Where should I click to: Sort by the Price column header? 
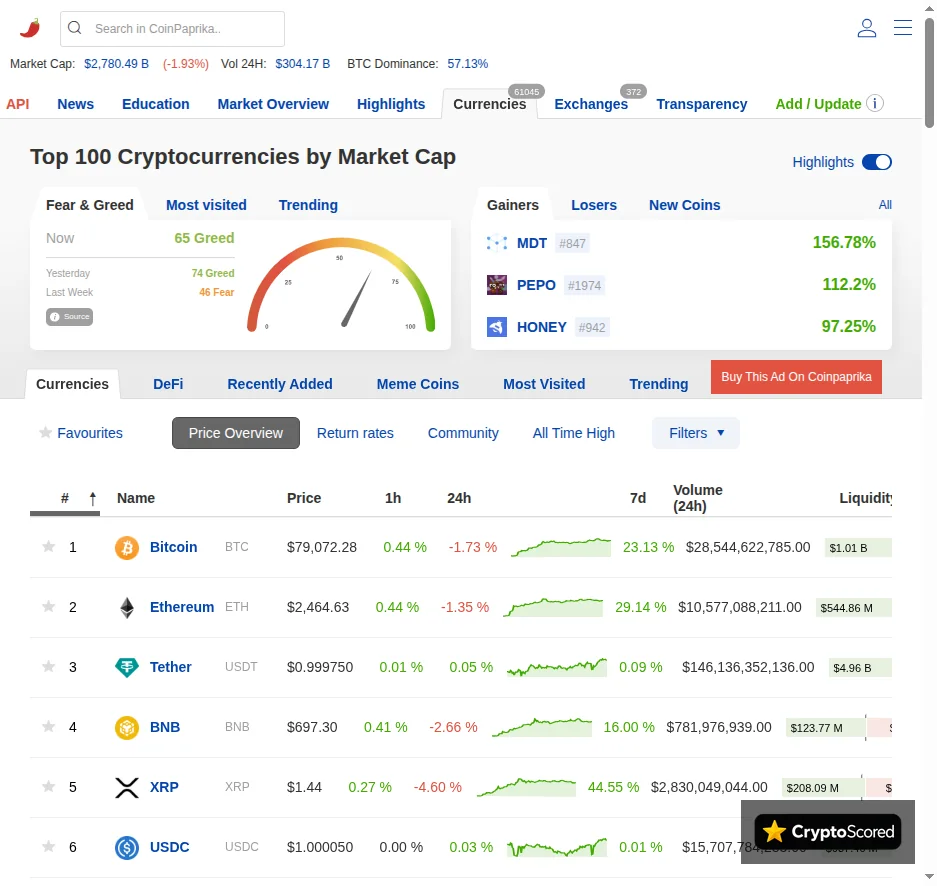[x=304, y=498]
